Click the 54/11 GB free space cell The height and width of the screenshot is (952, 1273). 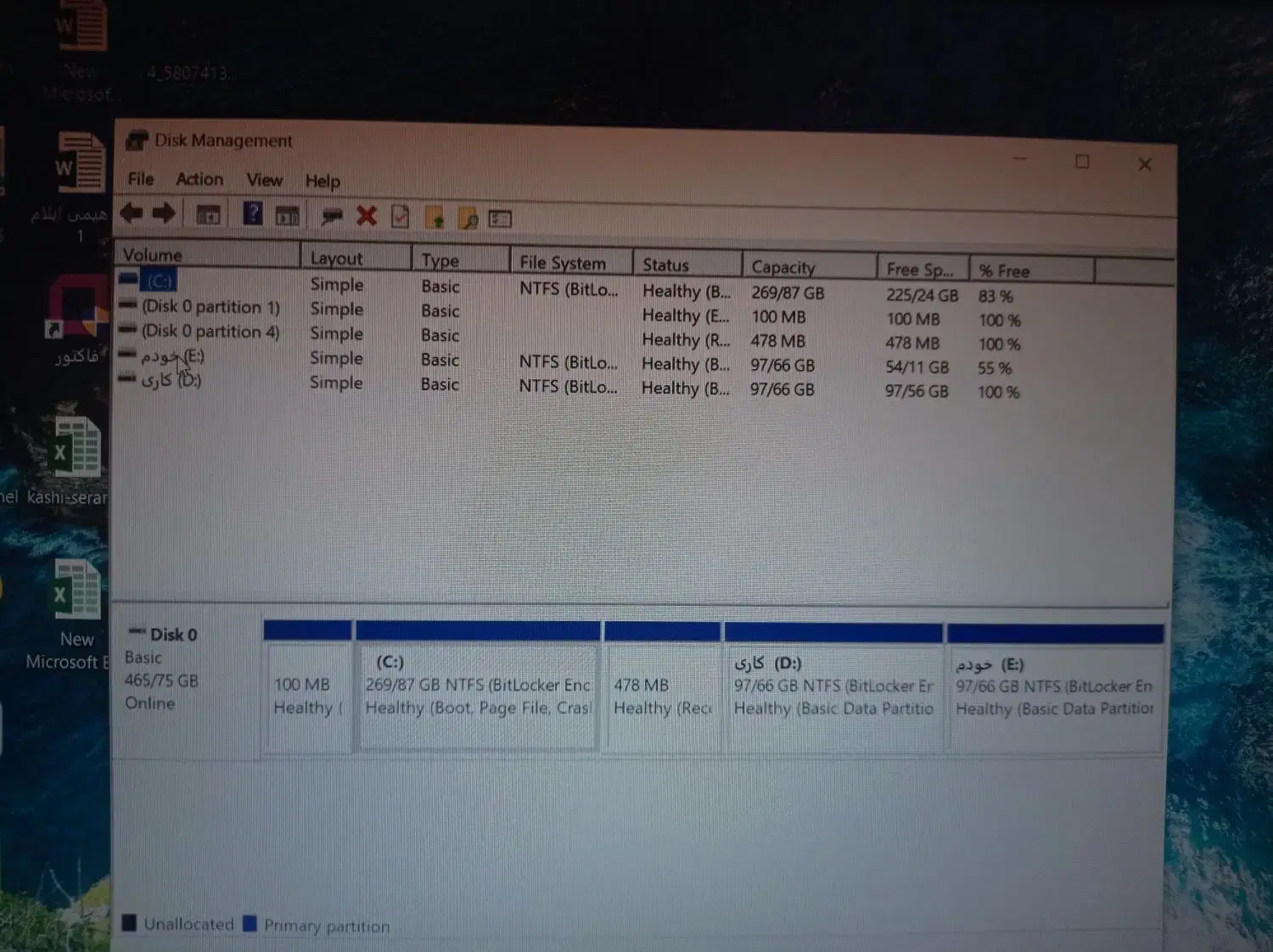coord(917,367)
